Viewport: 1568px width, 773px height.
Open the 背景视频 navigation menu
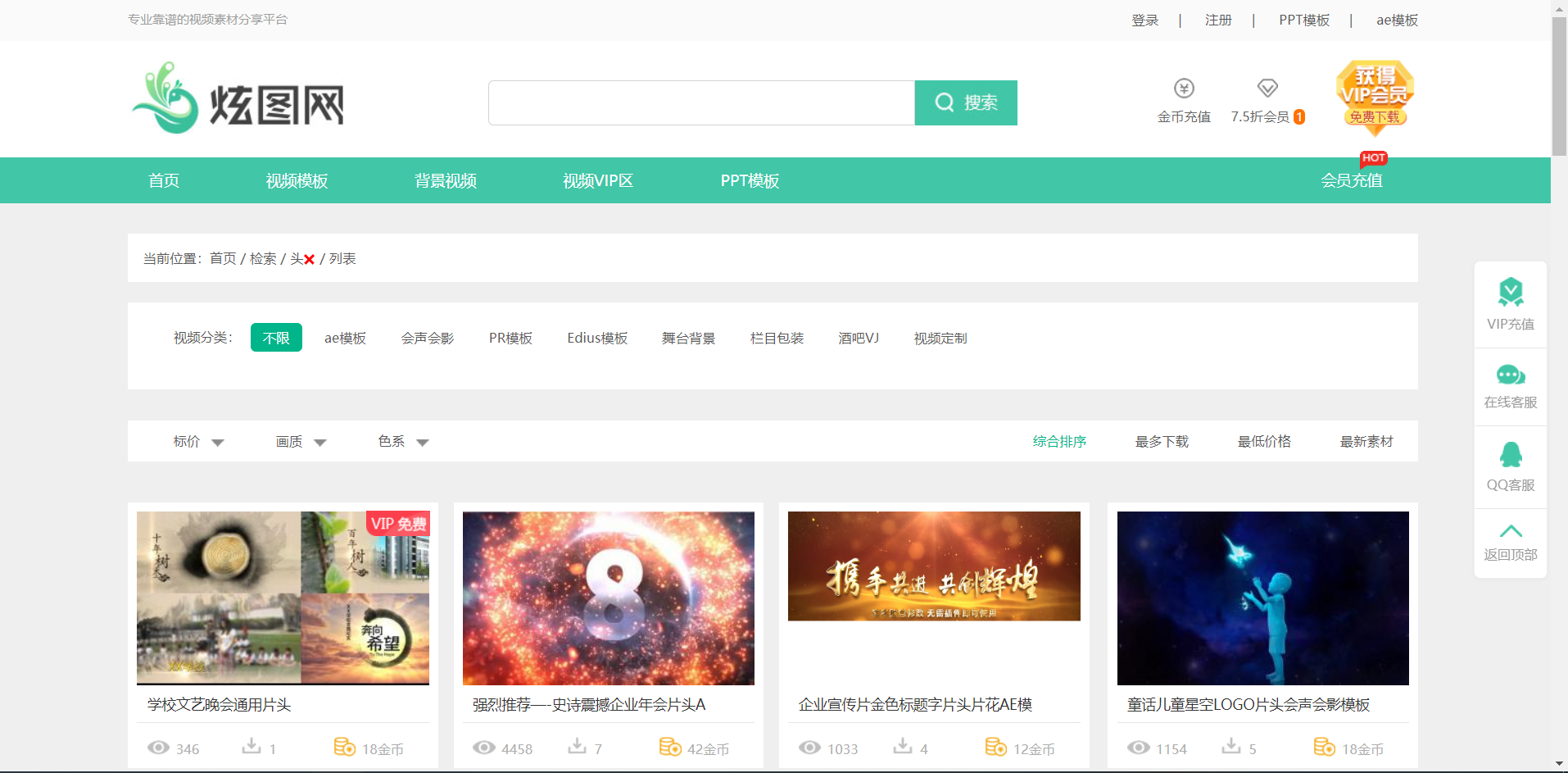click(446, 180)
